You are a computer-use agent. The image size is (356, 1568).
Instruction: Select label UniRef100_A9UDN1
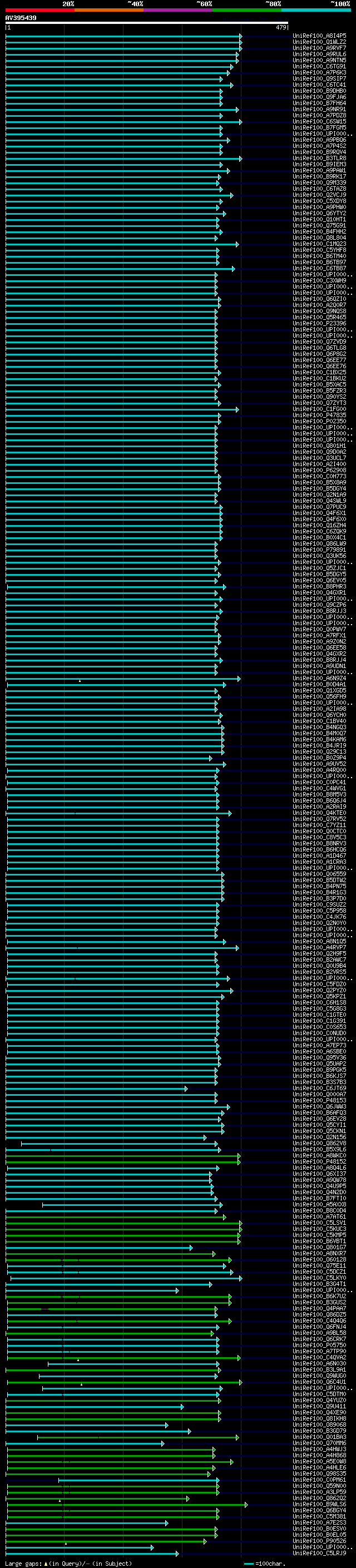pyautogui.click(x=319, y=666)
